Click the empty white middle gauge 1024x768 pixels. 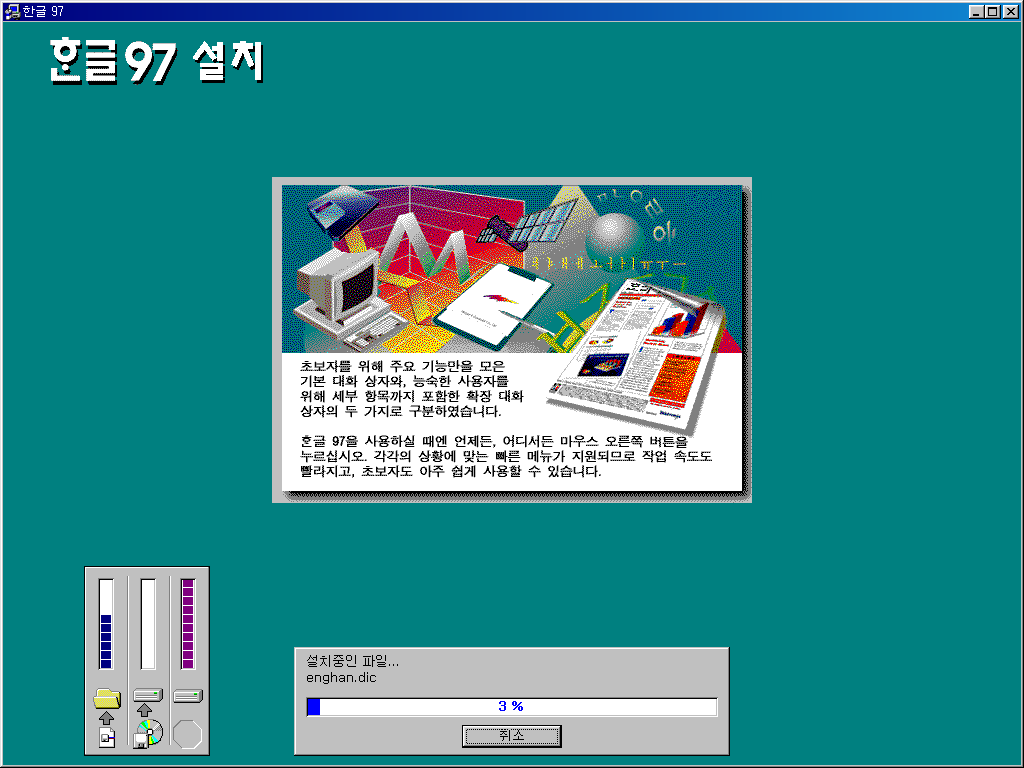[148, 624]
